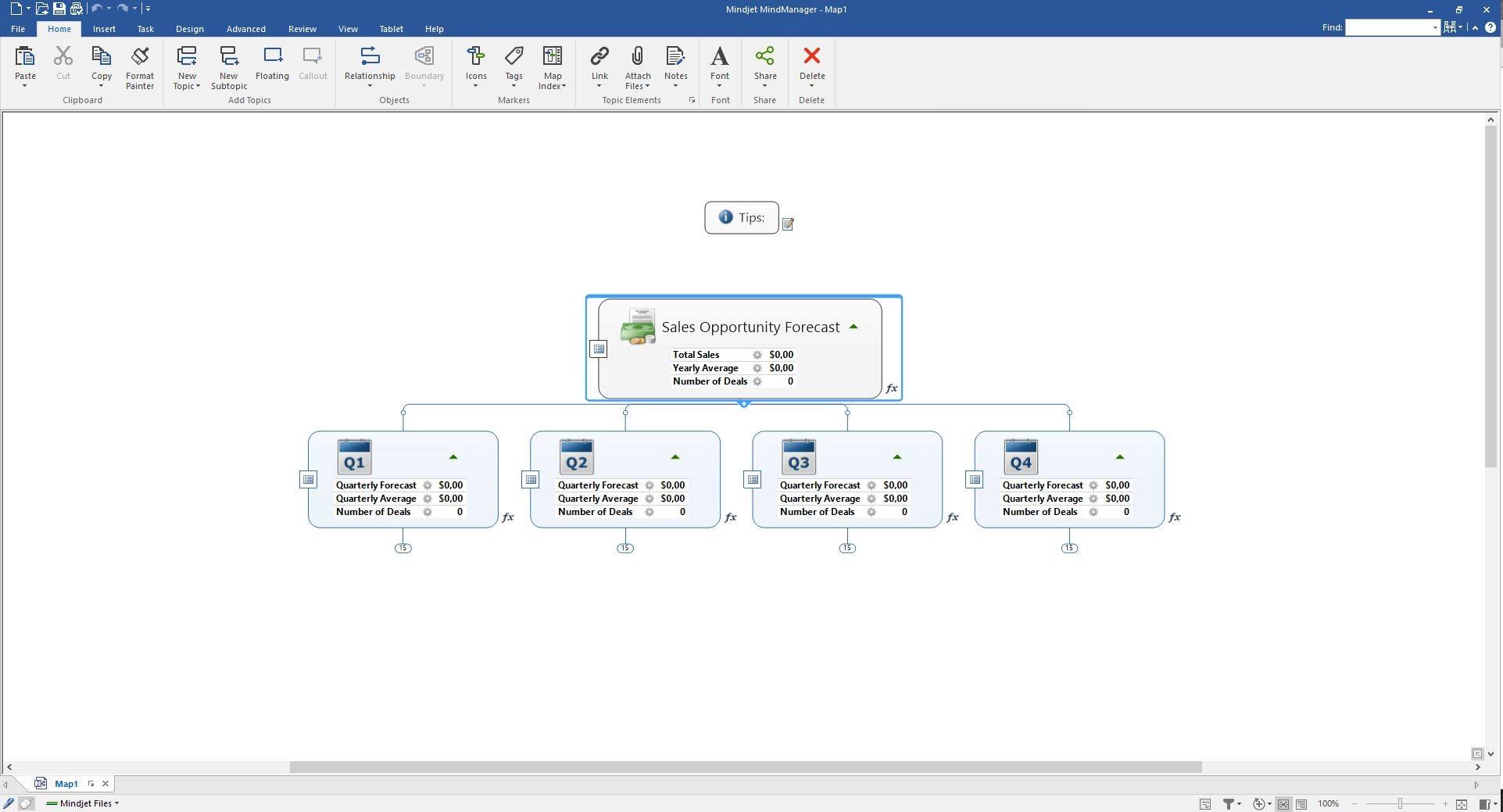Toggle properties panel icon left of Q4 topic
Screen dimensions: 1503x812
974,480
